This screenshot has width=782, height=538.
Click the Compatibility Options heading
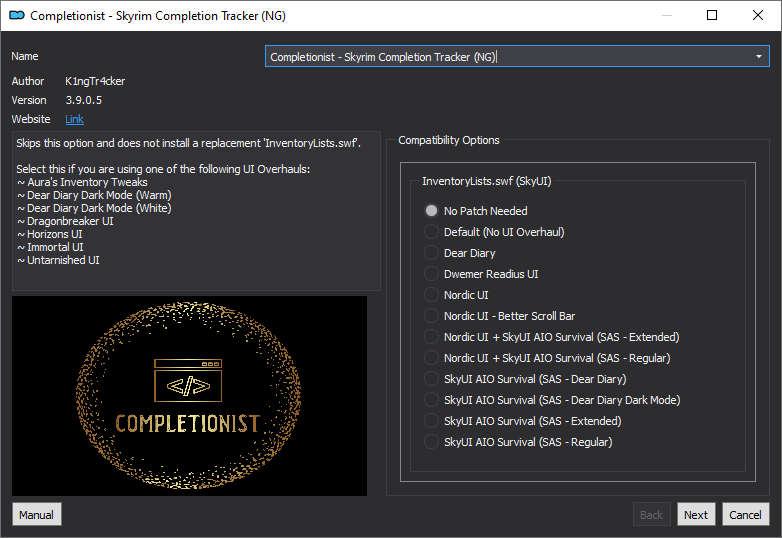(x=448, y=140)
